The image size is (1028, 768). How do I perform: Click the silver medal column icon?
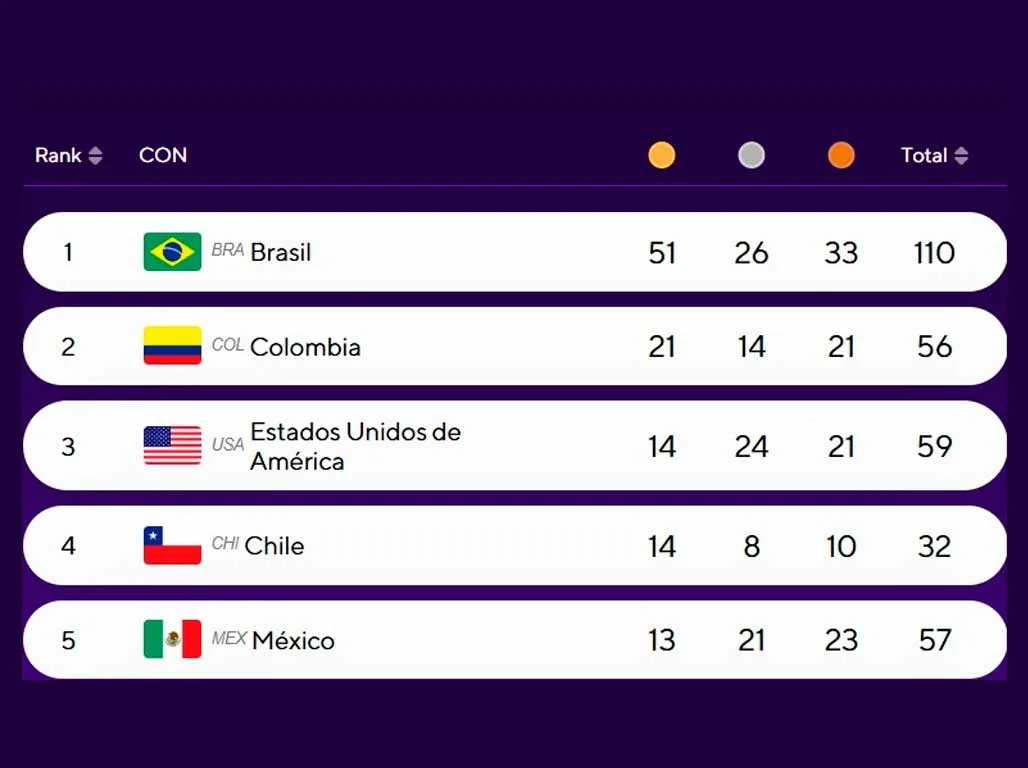751,155
